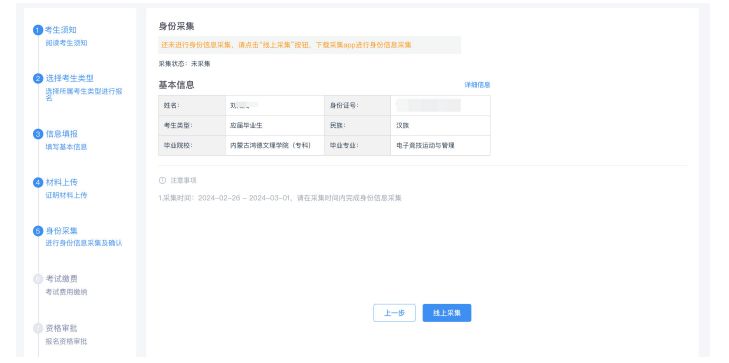Image resolution: width=729 pixels, height=363 pixels.
Task: Click the 民族 label cell
Action: click(358, 125)
